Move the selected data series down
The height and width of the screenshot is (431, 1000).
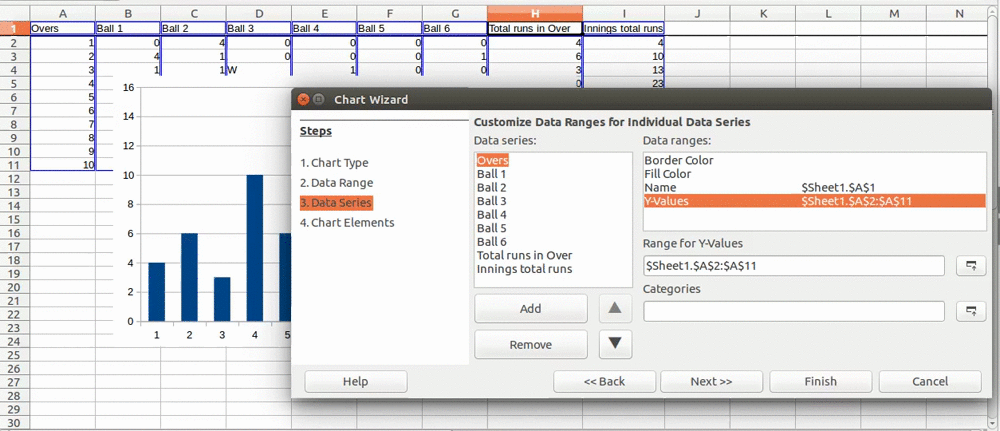click(x=615, y=344)
